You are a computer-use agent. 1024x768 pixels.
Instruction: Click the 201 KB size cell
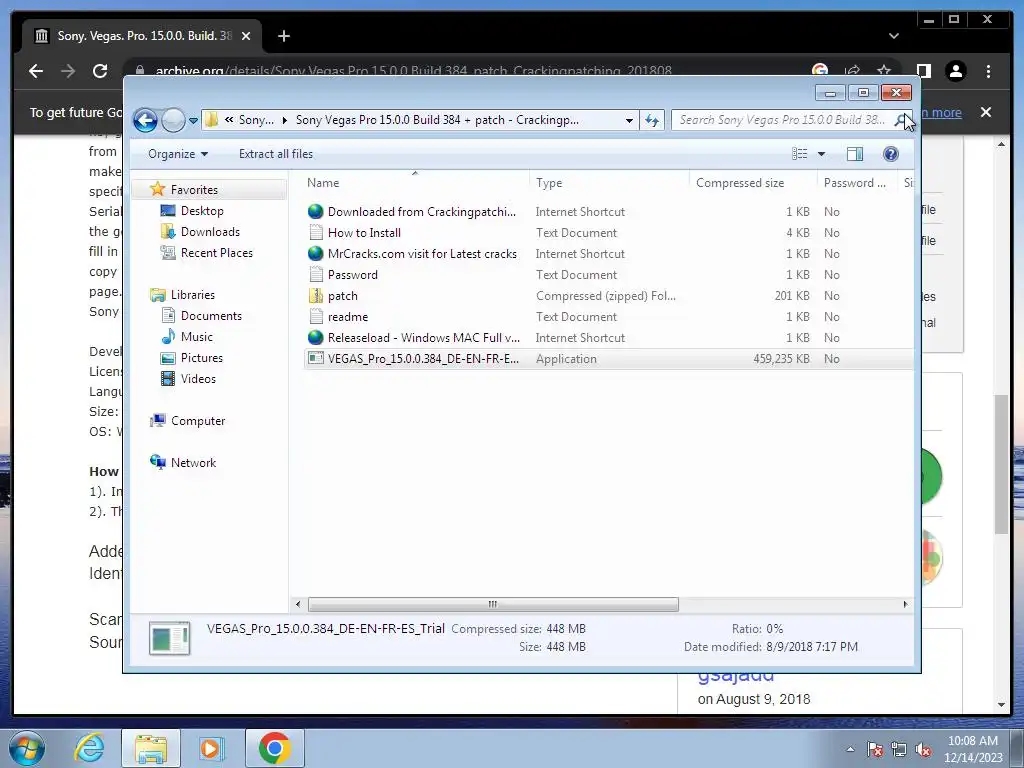pos(792,296)
